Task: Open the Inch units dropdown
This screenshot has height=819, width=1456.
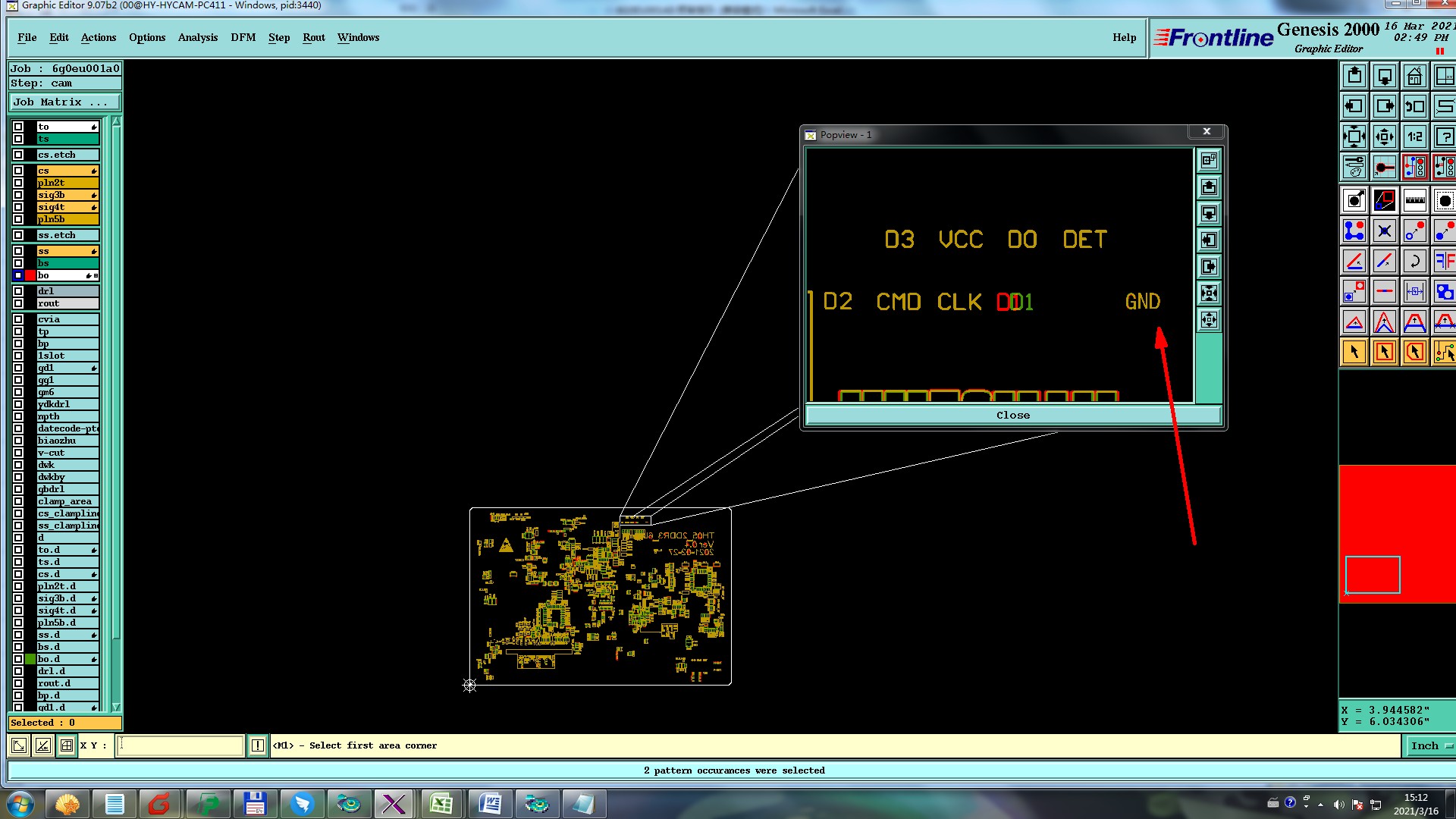Action: point(1429,745)
